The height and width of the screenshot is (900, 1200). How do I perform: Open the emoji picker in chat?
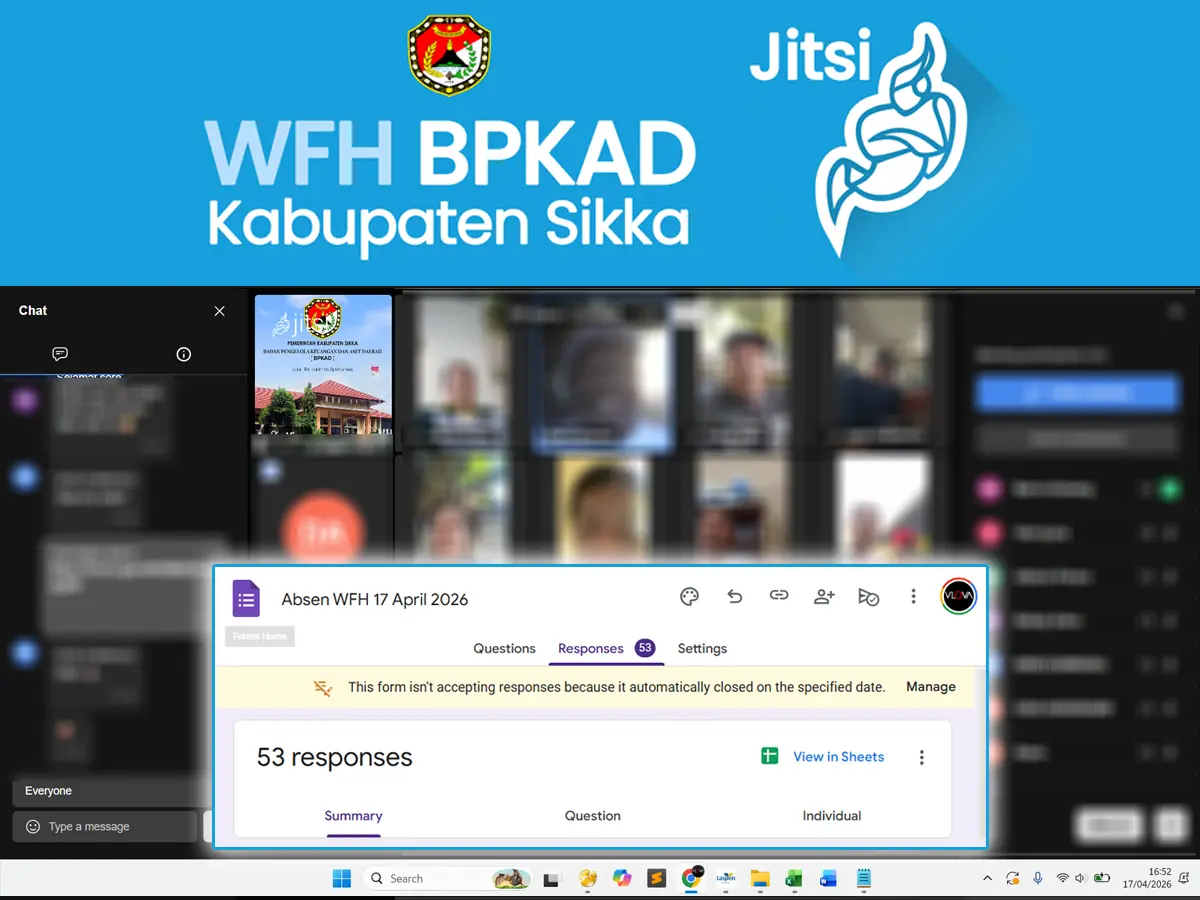tap(33, 827)
